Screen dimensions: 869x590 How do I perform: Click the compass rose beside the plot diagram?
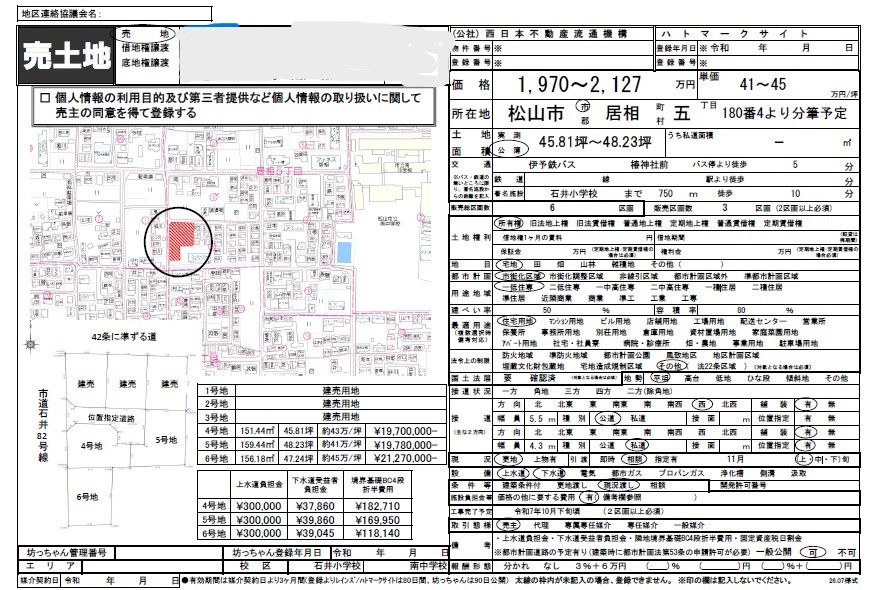31,344
